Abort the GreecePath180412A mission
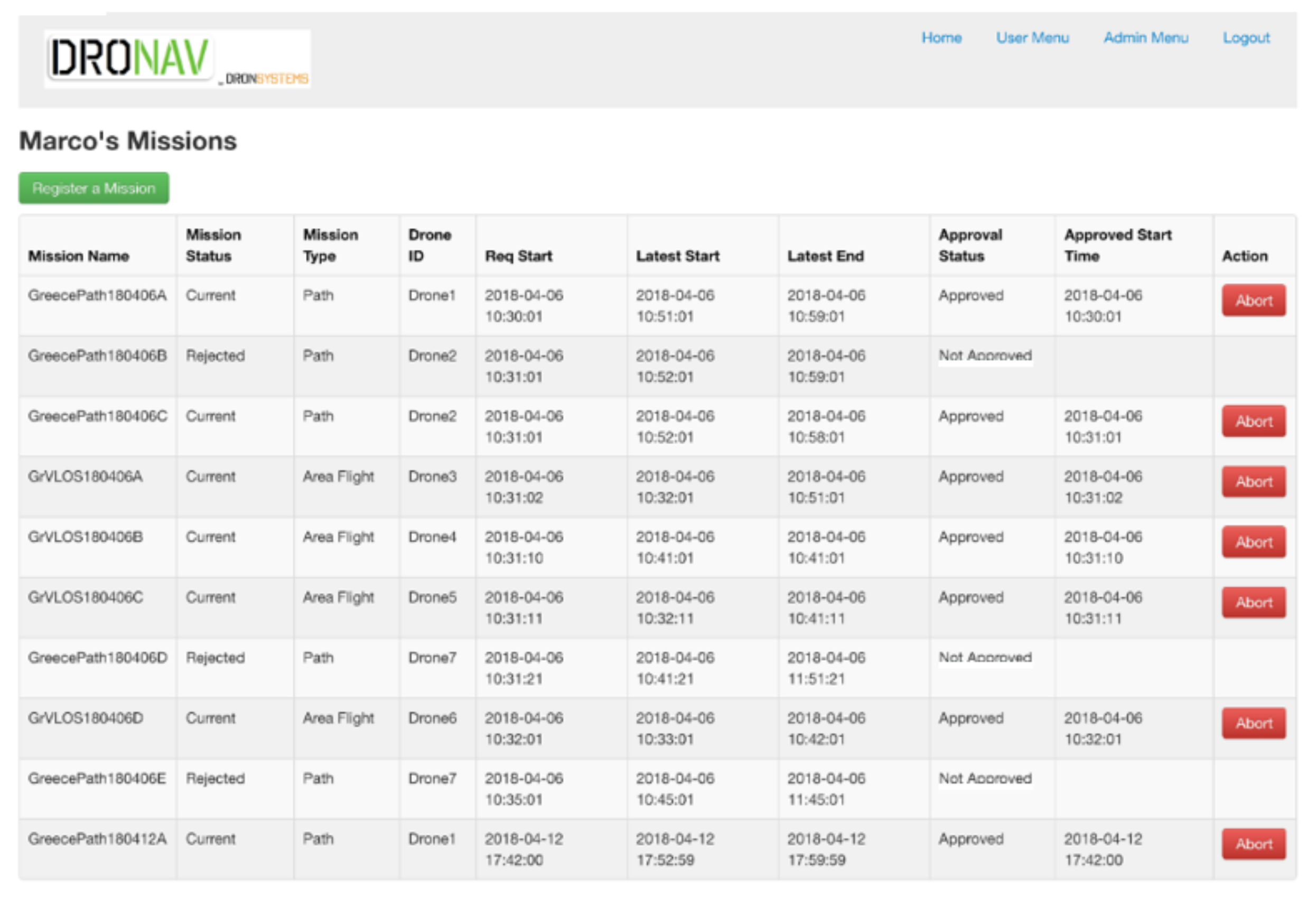Image resolution: width=1316 pixels, height=898 pixels. click(1253, 844)
